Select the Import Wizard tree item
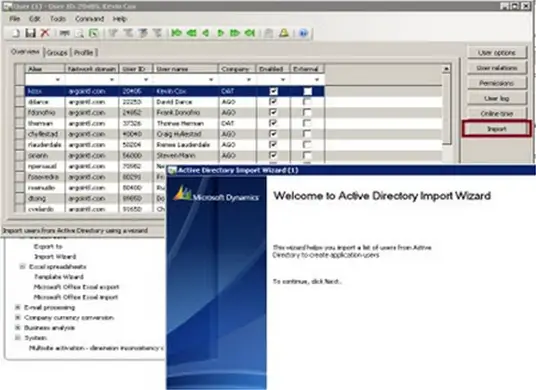Viewport: 536px width, 390px height. [55, 257]
